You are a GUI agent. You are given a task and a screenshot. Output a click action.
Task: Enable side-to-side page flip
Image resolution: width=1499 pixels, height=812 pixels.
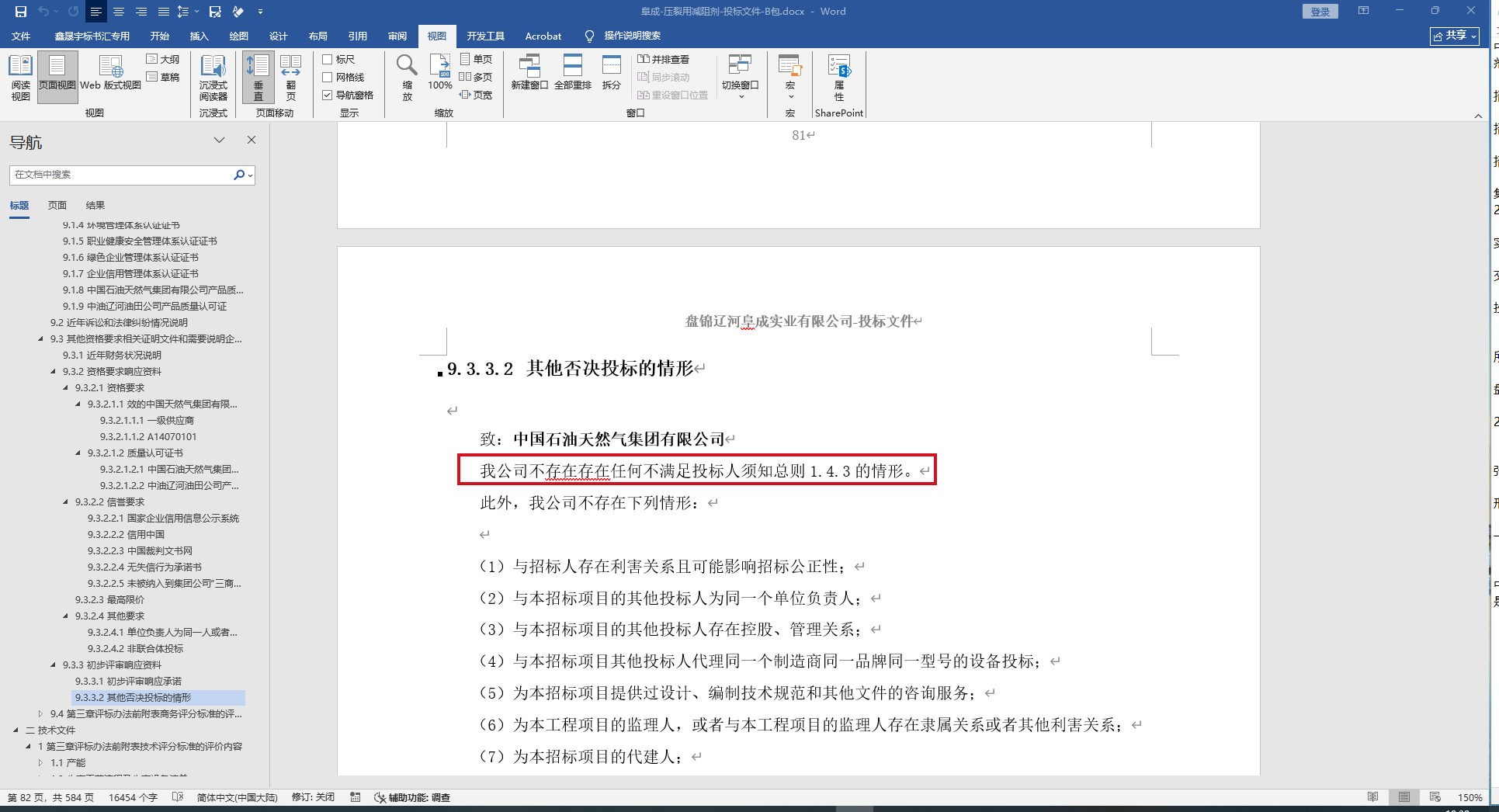[290, 78]
